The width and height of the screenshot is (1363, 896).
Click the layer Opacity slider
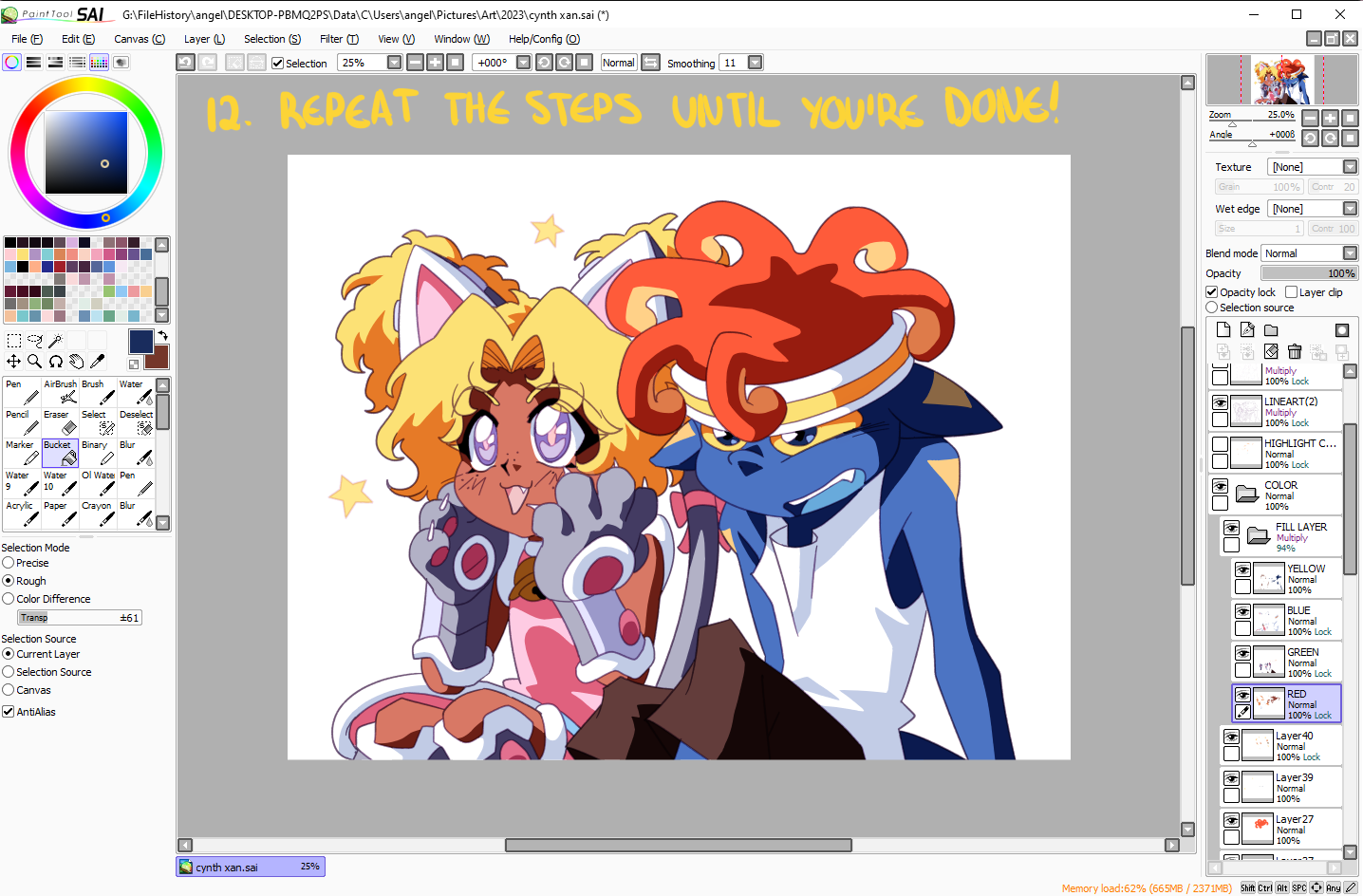(x=1310, y=273)
